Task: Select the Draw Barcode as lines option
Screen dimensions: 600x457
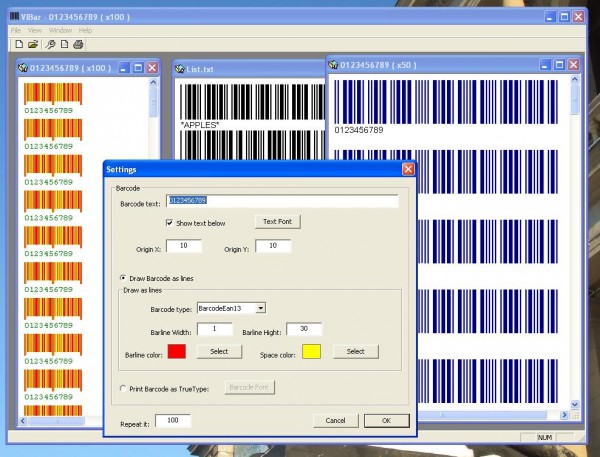Action: [123, 277]
